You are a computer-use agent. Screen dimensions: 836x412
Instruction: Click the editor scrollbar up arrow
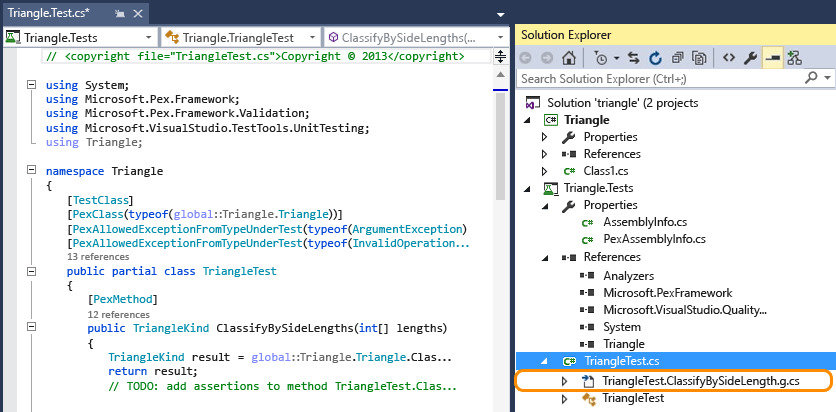pyautogui.click(x=500, y=74)
